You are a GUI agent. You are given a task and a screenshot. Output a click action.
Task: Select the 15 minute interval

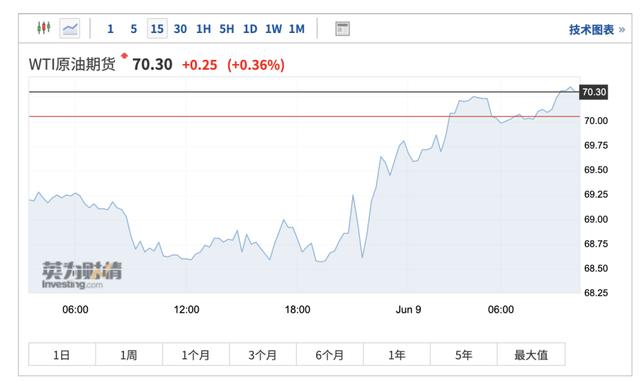coord(157,29)
